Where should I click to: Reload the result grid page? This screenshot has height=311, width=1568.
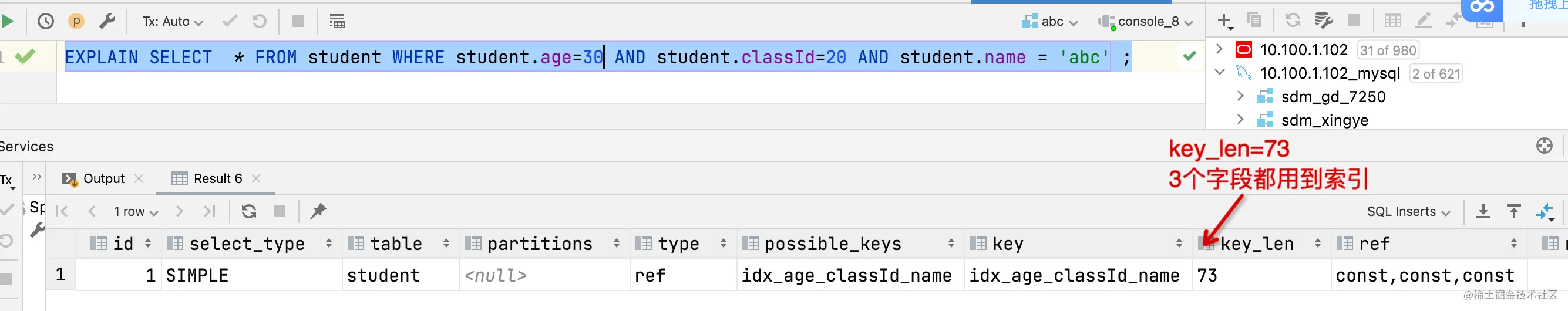(x=248, y=211)
